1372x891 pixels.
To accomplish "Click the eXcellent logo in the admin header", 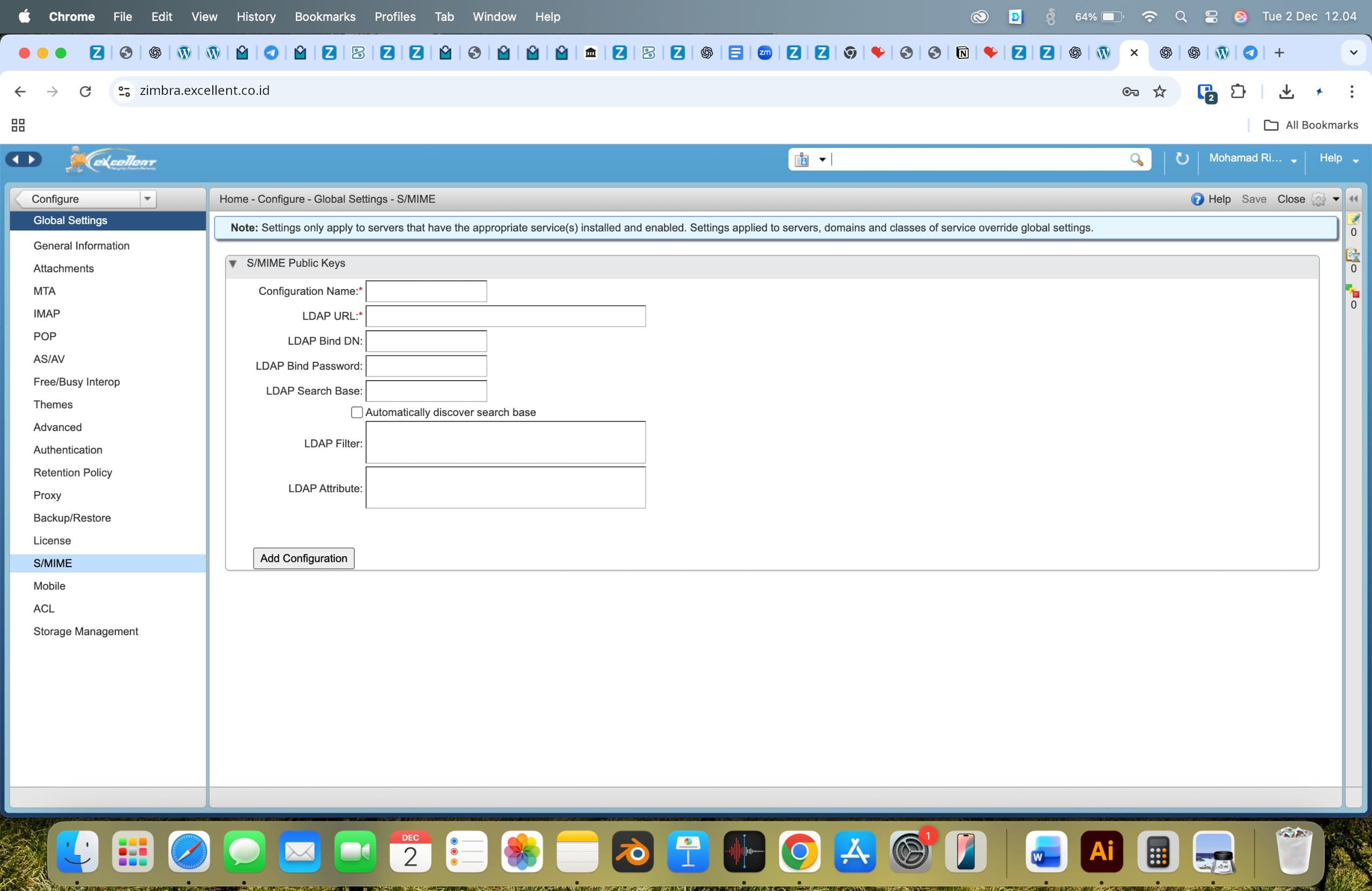I will click(111, 159).
